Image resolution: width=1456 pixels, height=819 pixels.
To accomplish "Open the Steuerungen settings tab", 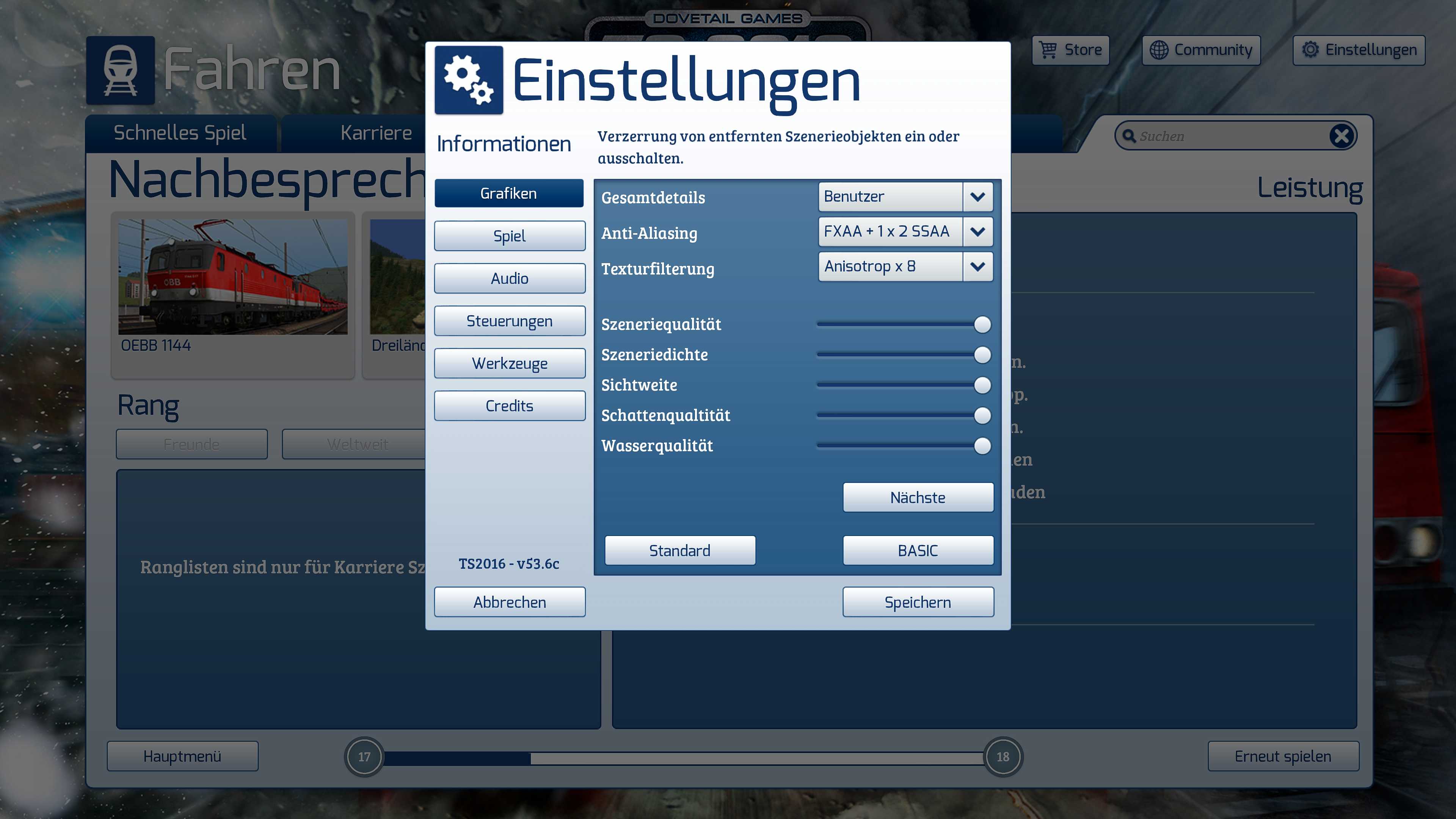I will pos(509,321).
